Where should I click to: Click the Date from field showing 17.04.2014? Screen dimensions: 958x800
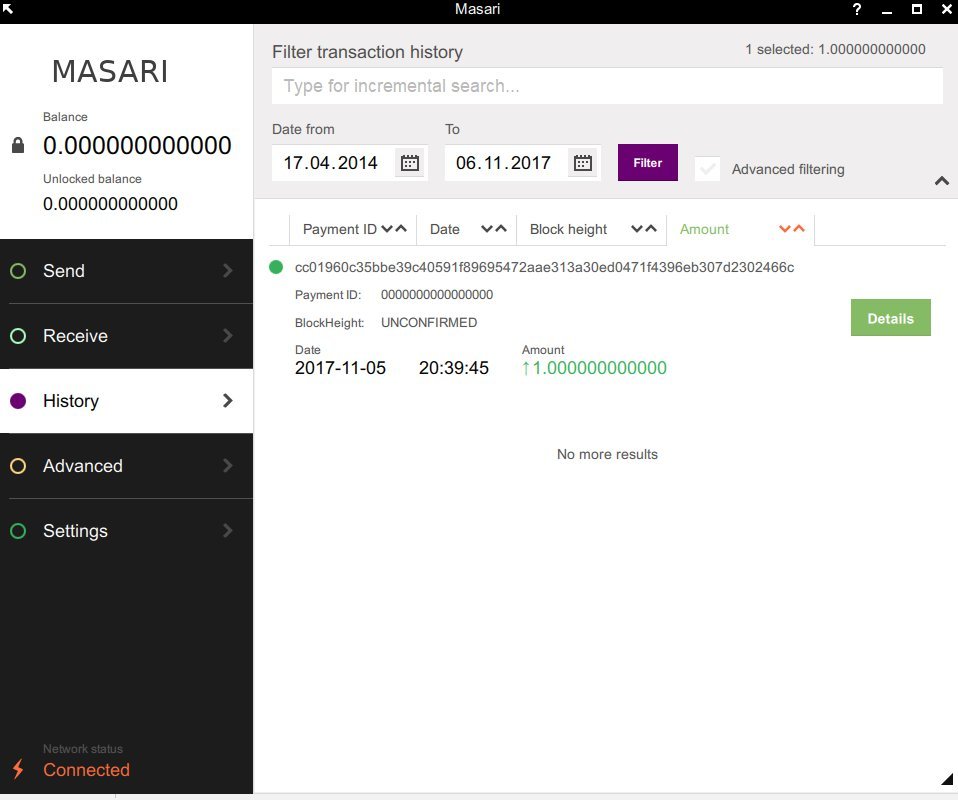click(349, 163)
